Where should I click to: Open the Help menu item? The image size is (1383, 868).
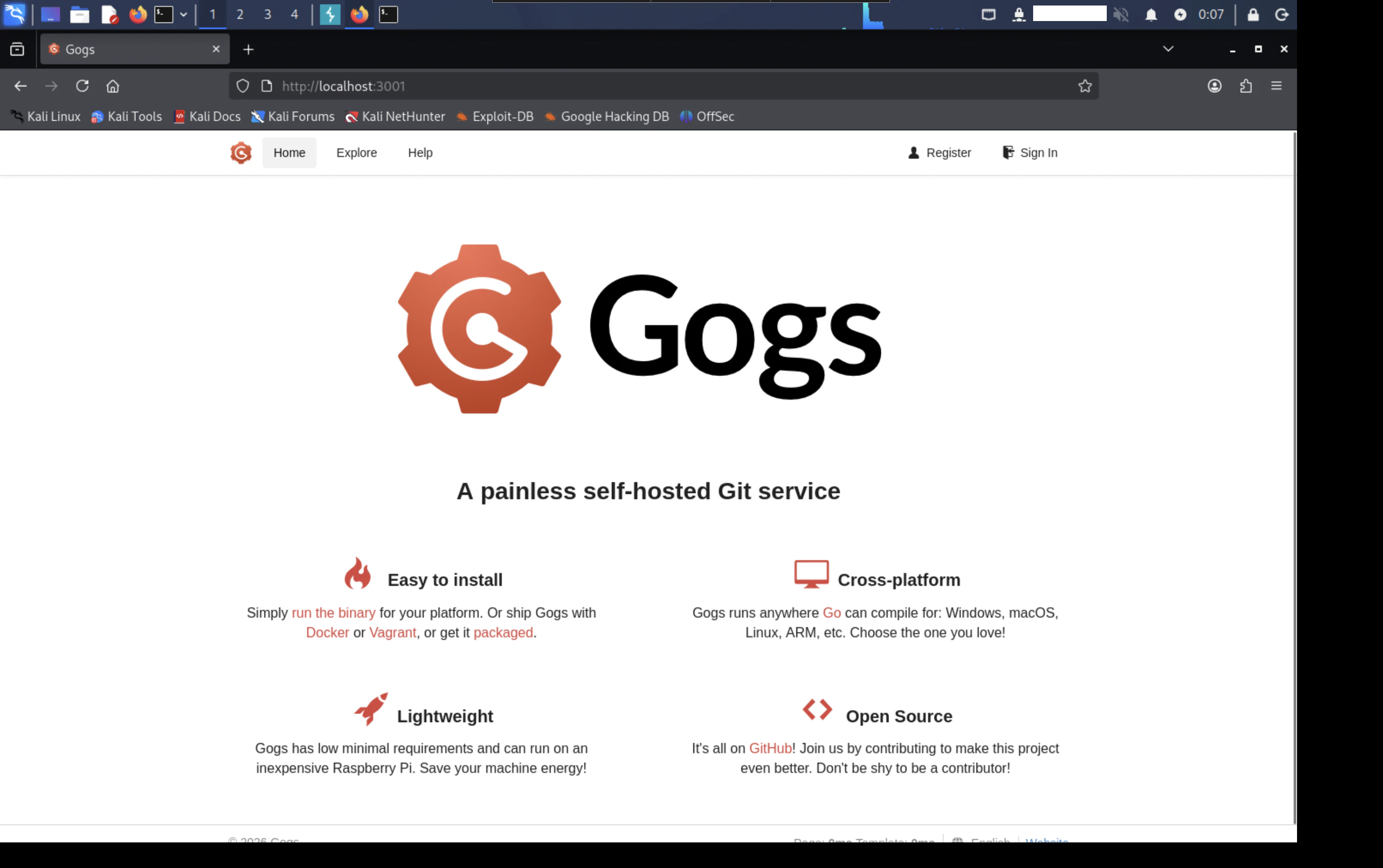[420, 153]
